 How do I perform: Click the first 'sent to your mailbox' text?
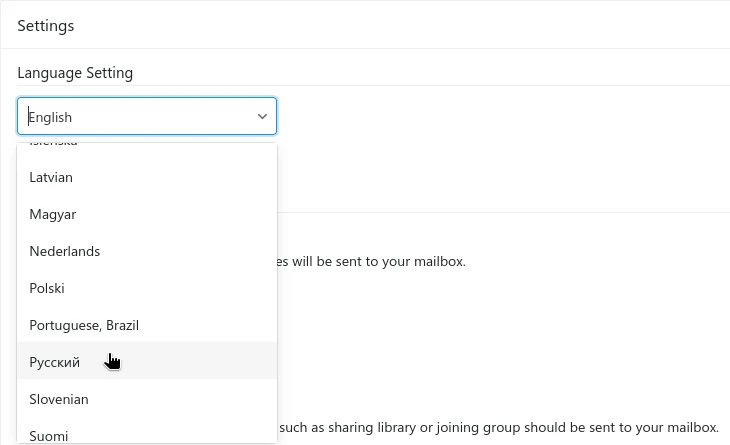pos(400,262)
